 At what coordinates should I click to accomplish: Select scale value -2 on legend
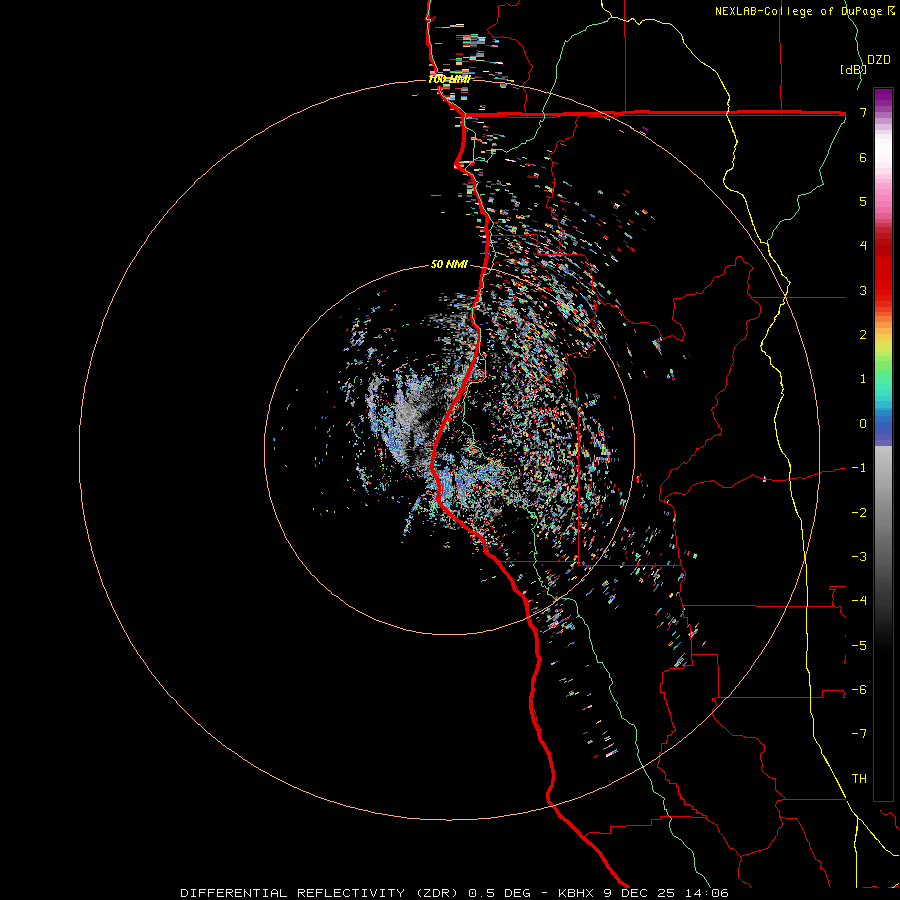click(859, 512)
